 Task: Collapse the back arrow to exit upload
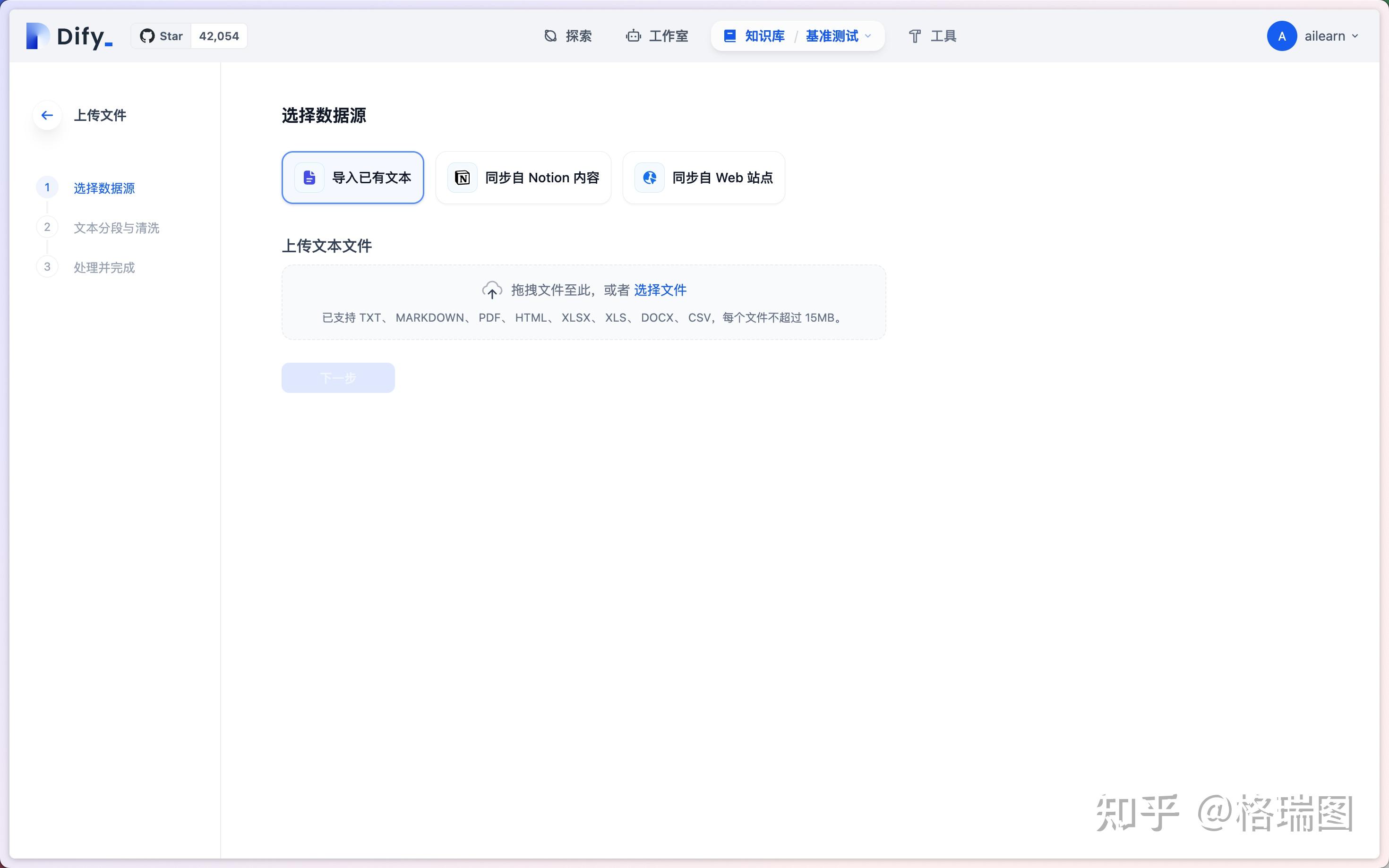click(x=47, y=115)
